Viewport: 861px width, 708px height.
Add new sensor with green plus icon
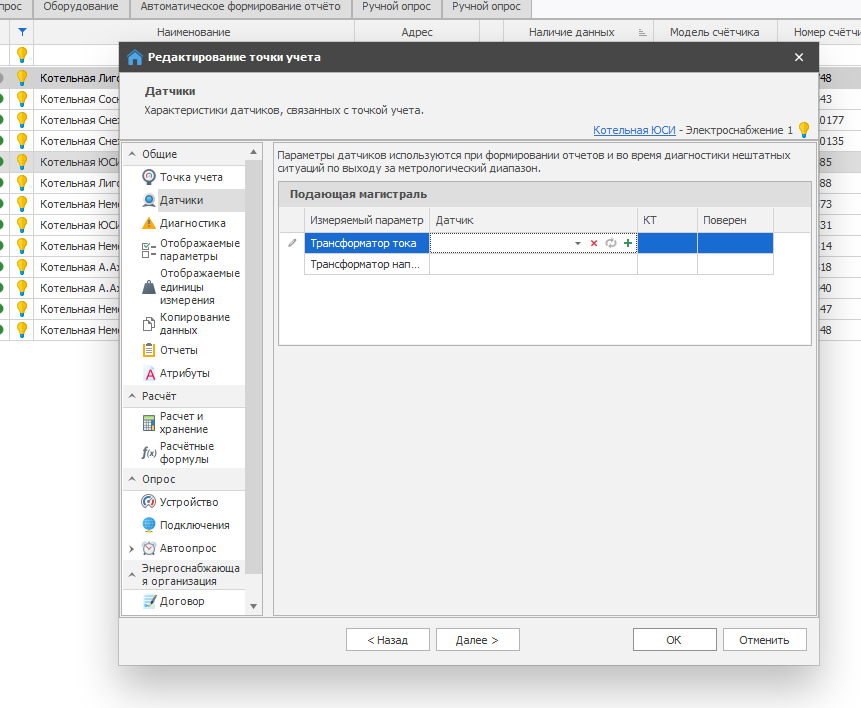click(628, 243)
